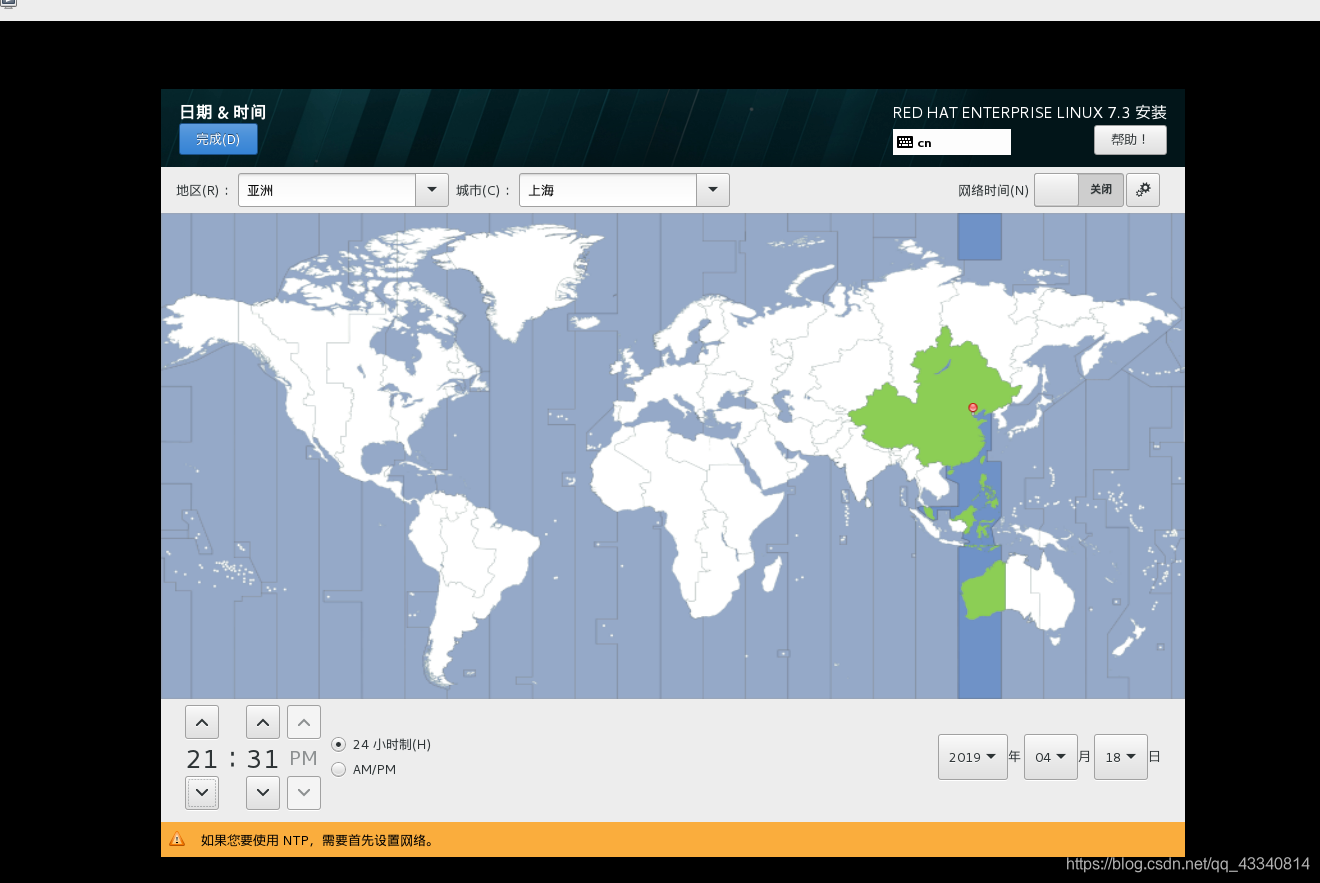Click the 亚洲 region combo field

tap(327, 190)
